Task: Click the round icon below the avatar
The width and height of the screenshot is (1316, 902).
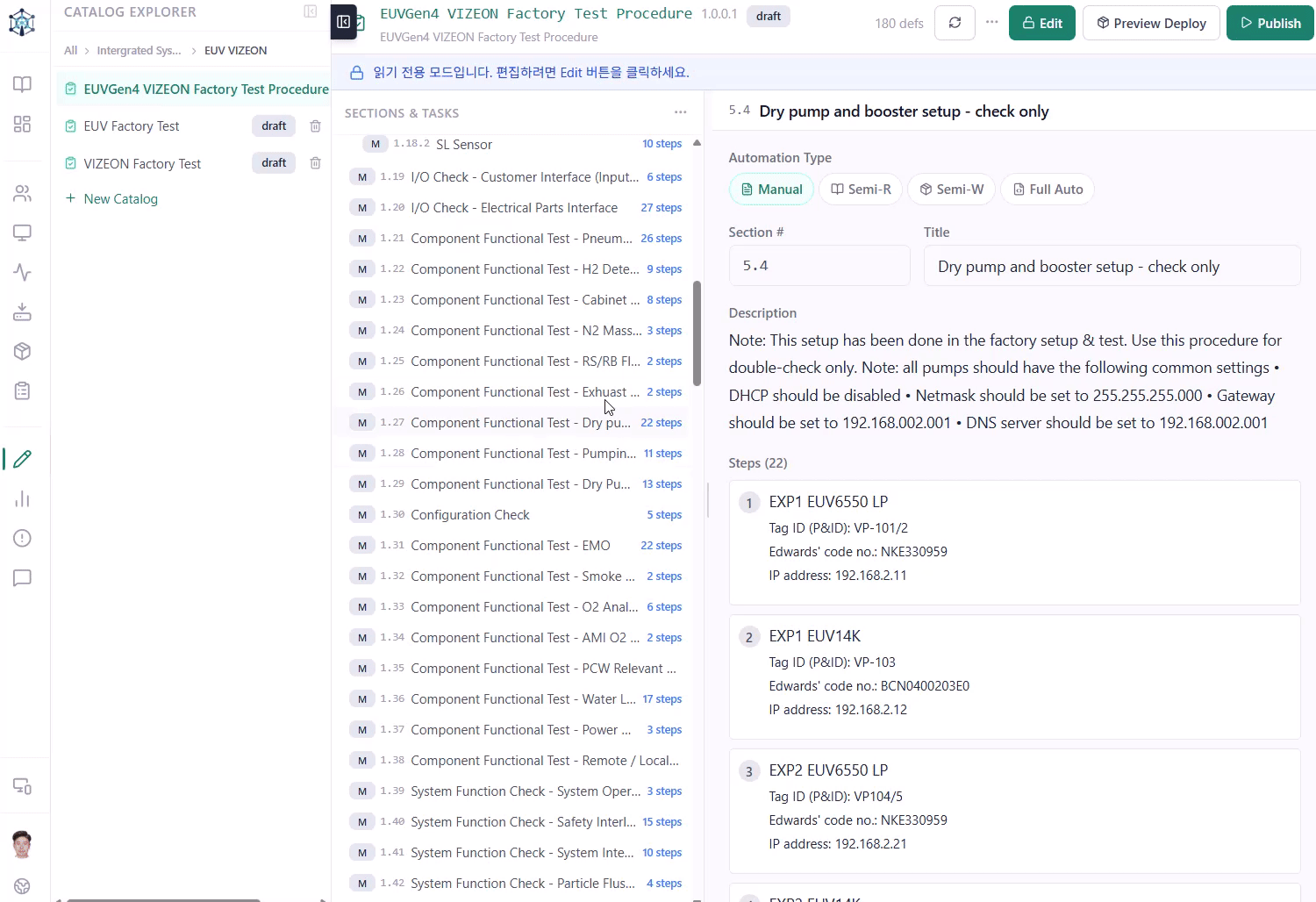Action: [x=23, y=886]
